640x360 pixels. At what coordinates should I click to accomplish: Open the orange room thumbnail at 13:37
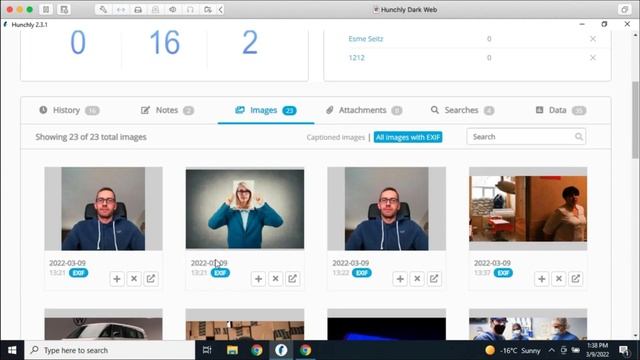tap(528, 209)
